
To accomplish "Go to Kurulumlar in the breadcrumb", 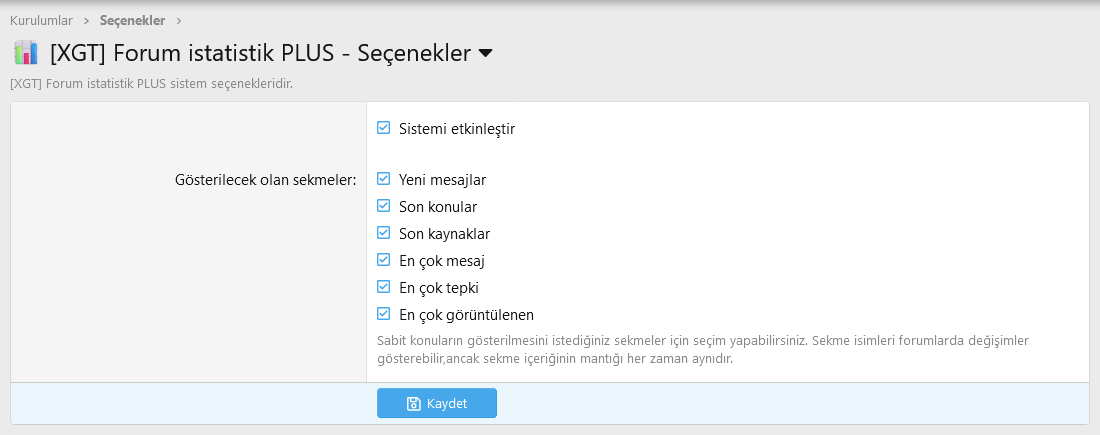I will point(41,20).
